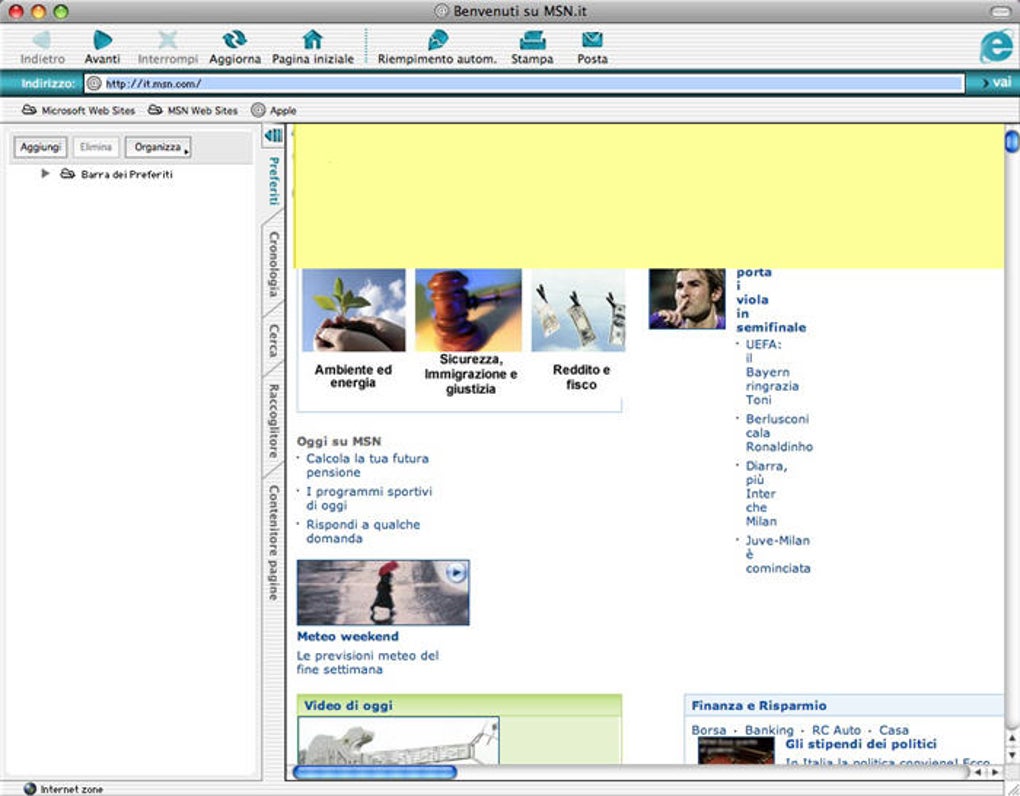This screenshot has height=796, width=1020.
Task: Open the Organizza dropdown menu
Action: pos(158,147)
